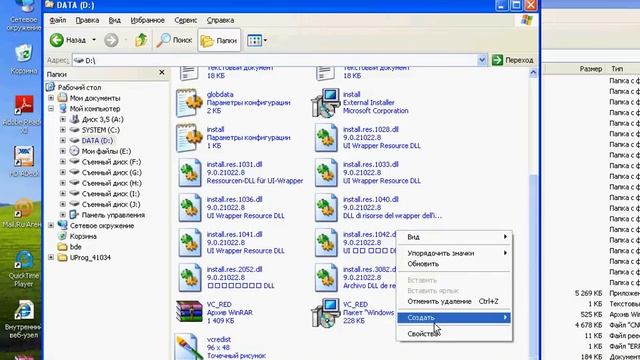Open the Сервис menu

(x=185, y=20)
